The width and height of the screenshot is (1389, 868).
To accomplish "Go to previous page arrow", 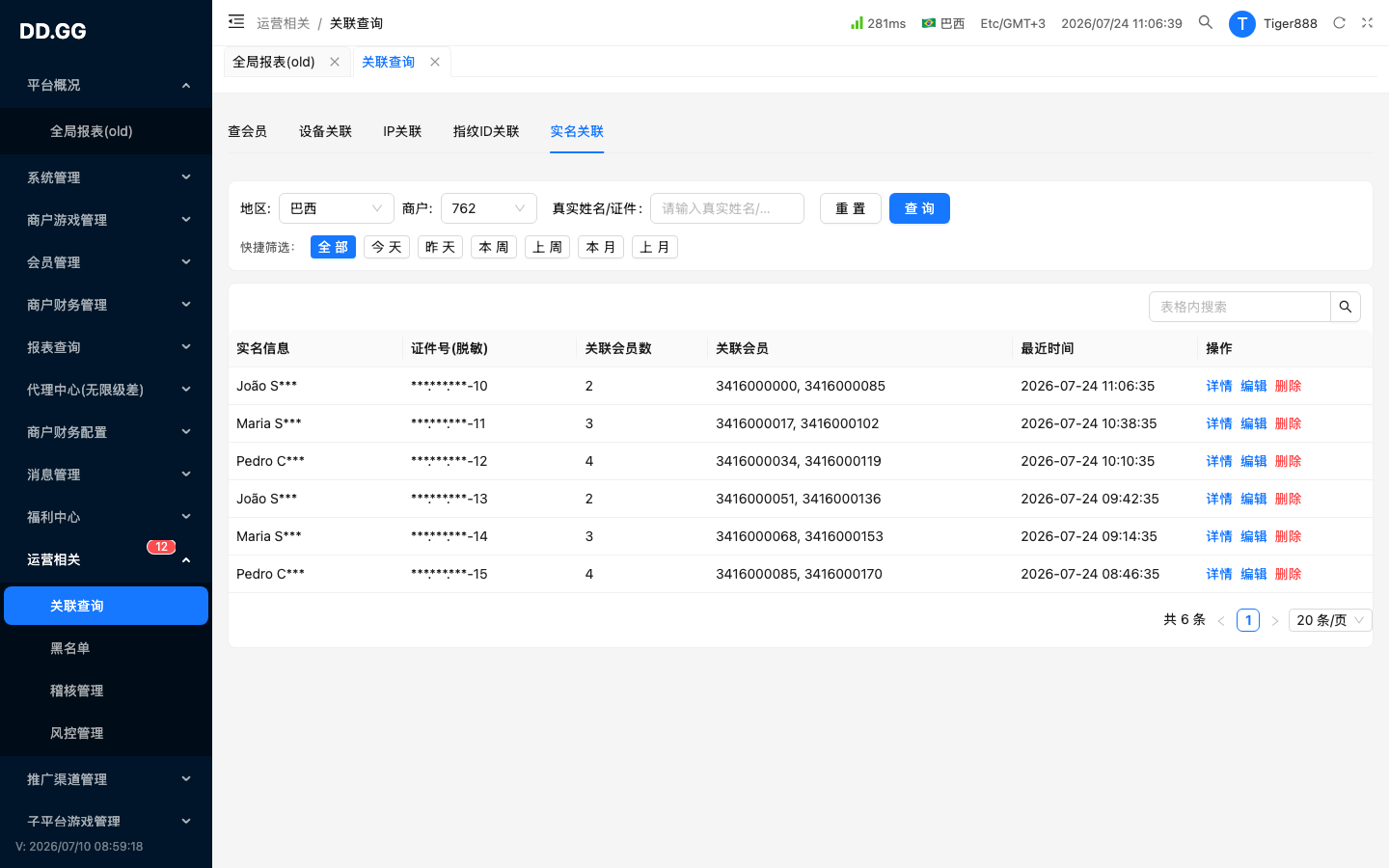I will point(1221,620).
